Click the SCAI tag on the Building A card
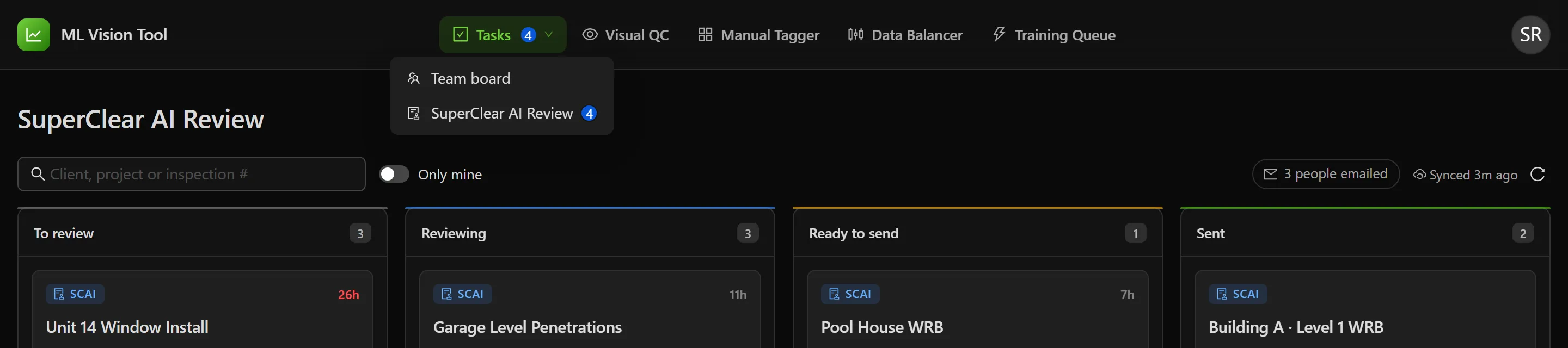The height and width of the screenshot is (348, 1568). (1238, 295)
